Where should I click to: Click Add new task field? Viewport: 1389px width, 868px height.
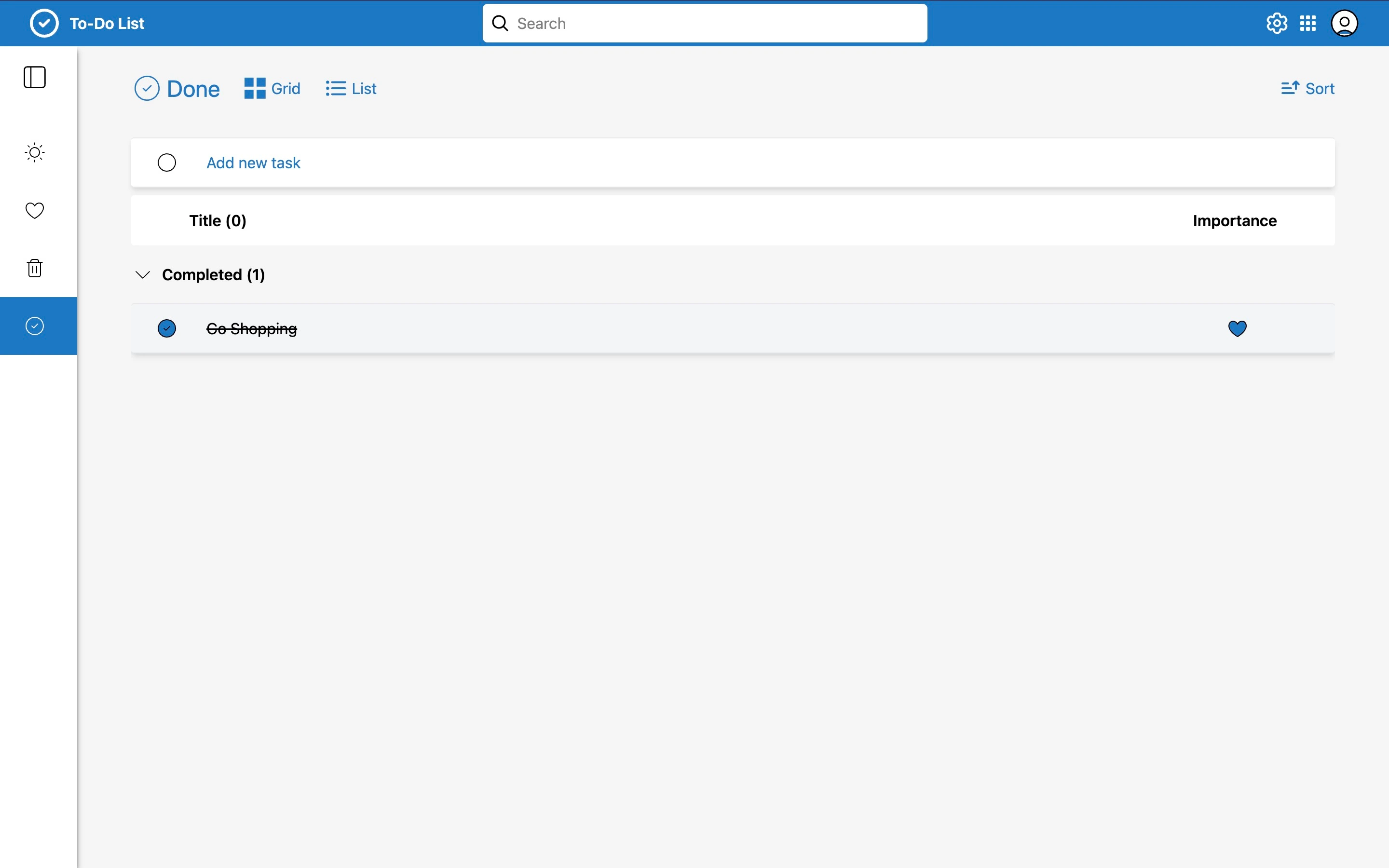tap(733, 163)
